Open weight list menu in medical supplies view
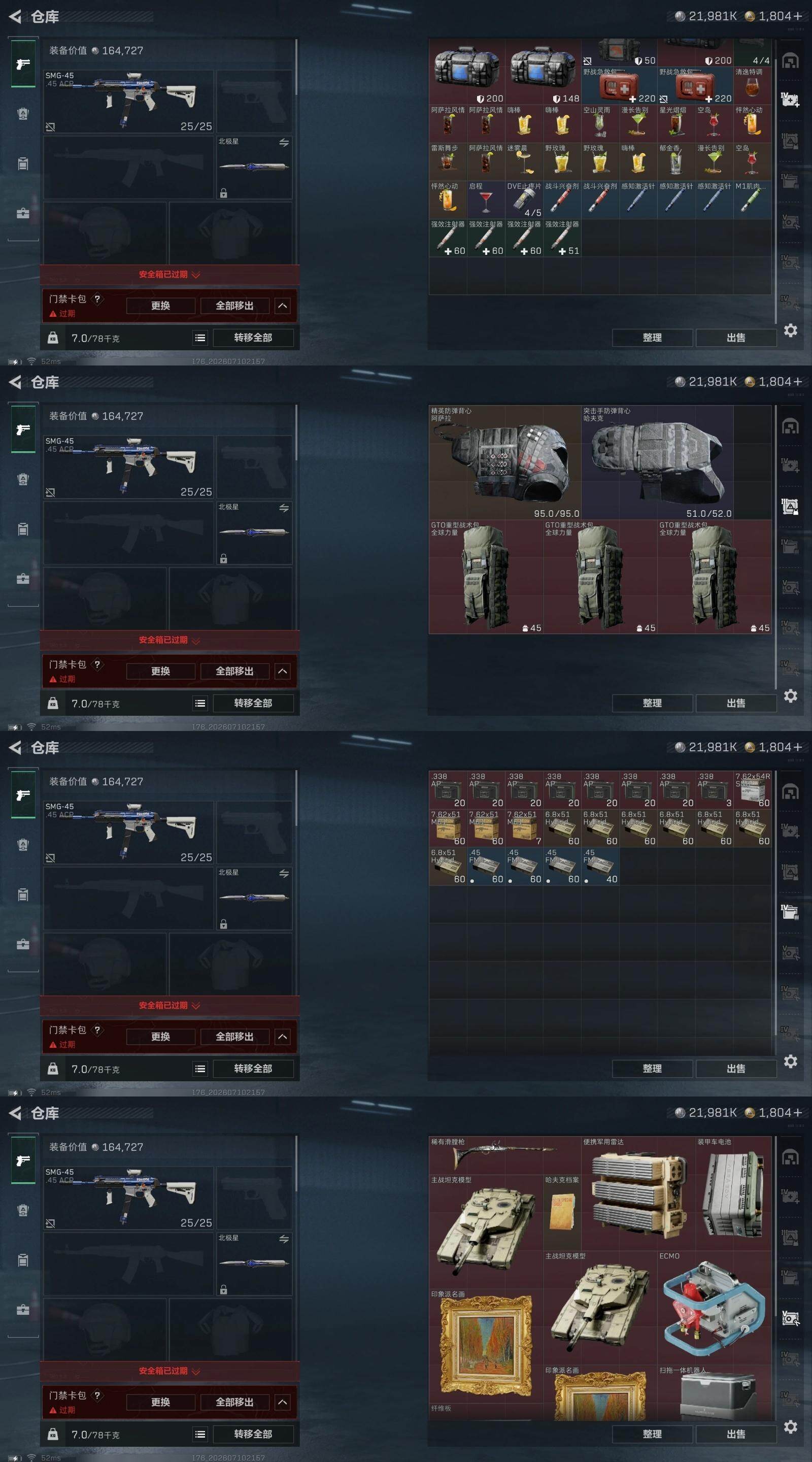The height and width of the screenshot is (1462, 812). coord(200,338)
